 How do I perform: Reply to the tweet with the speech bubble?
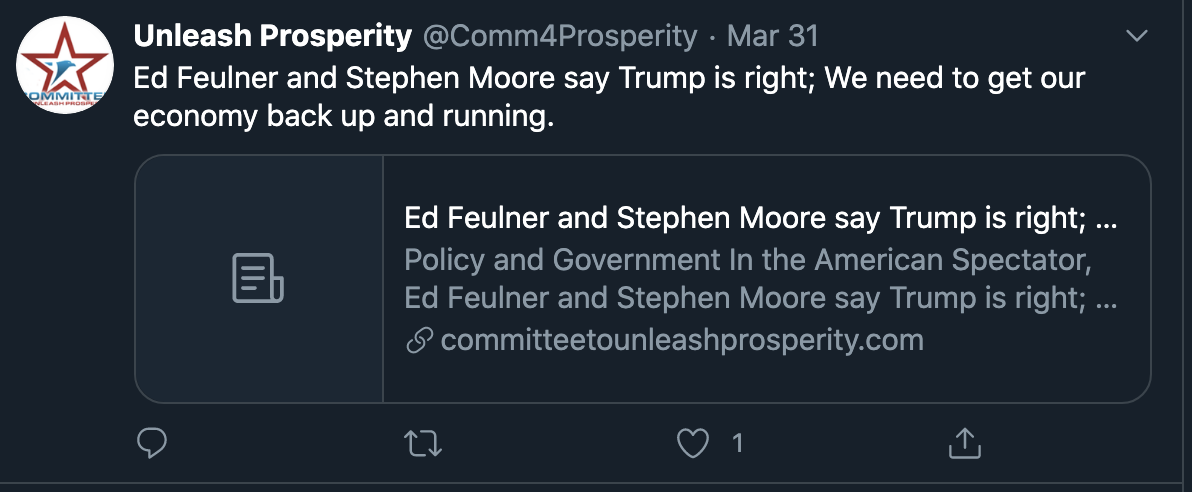point(151,443)
